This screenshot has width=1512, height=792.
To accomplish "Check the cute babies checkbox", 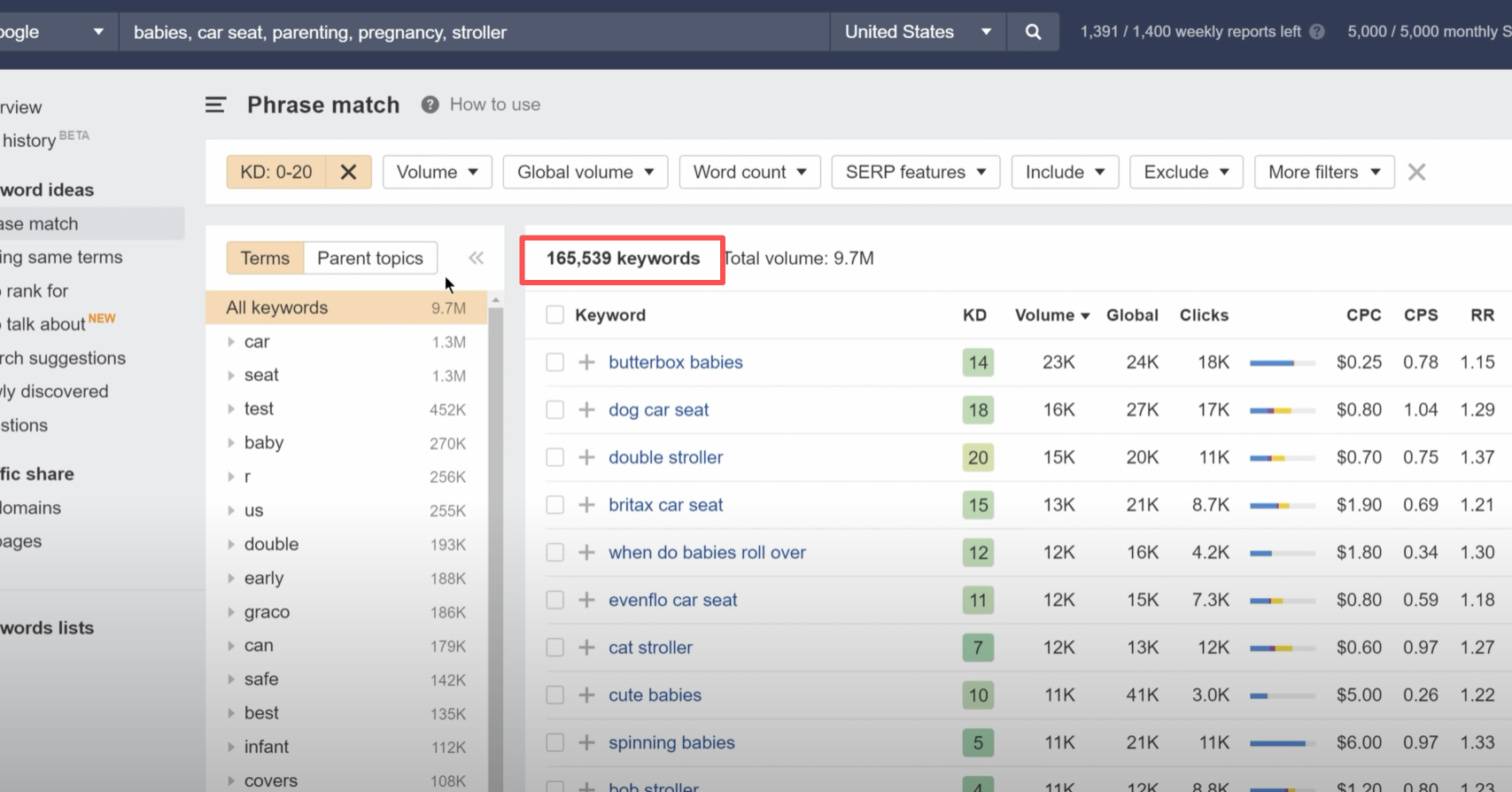I will [x=555, y=695].
